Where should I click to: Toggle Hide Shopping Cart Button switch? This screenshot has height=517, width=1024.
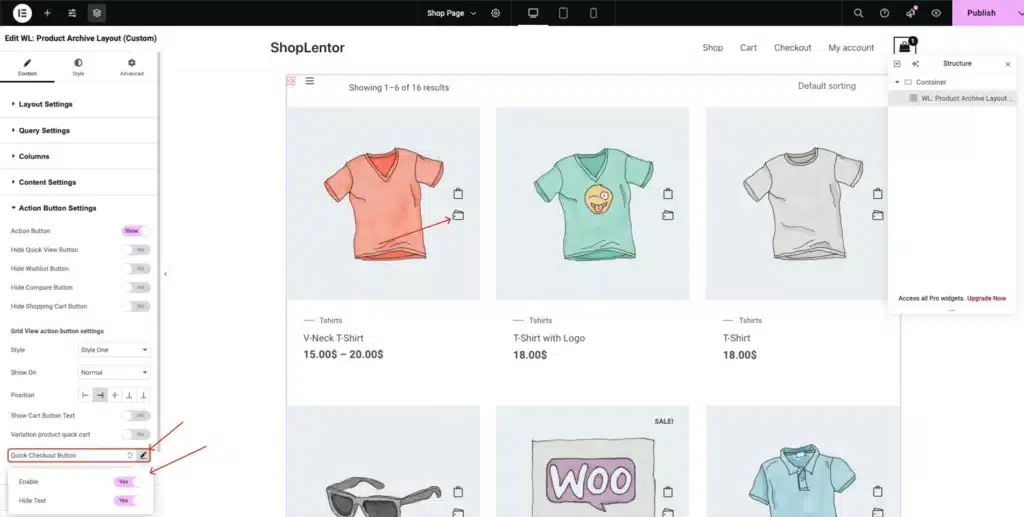(136, 306)
